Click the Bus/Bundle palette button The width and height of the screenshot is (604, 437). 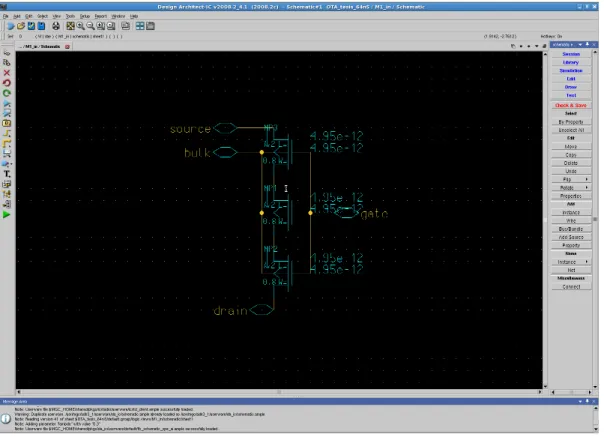[571, 229]
